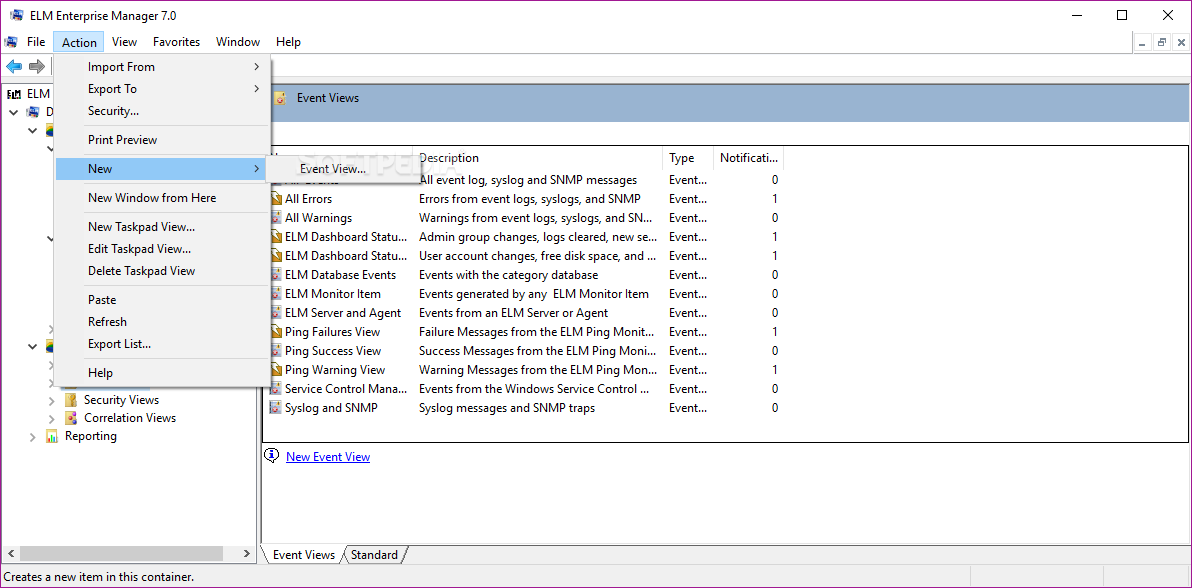The image size is (1192, 588).
Task: Click the tree pane horizontal scrollbar thumb
Action: pyautogui.click(x=120, y=554)
